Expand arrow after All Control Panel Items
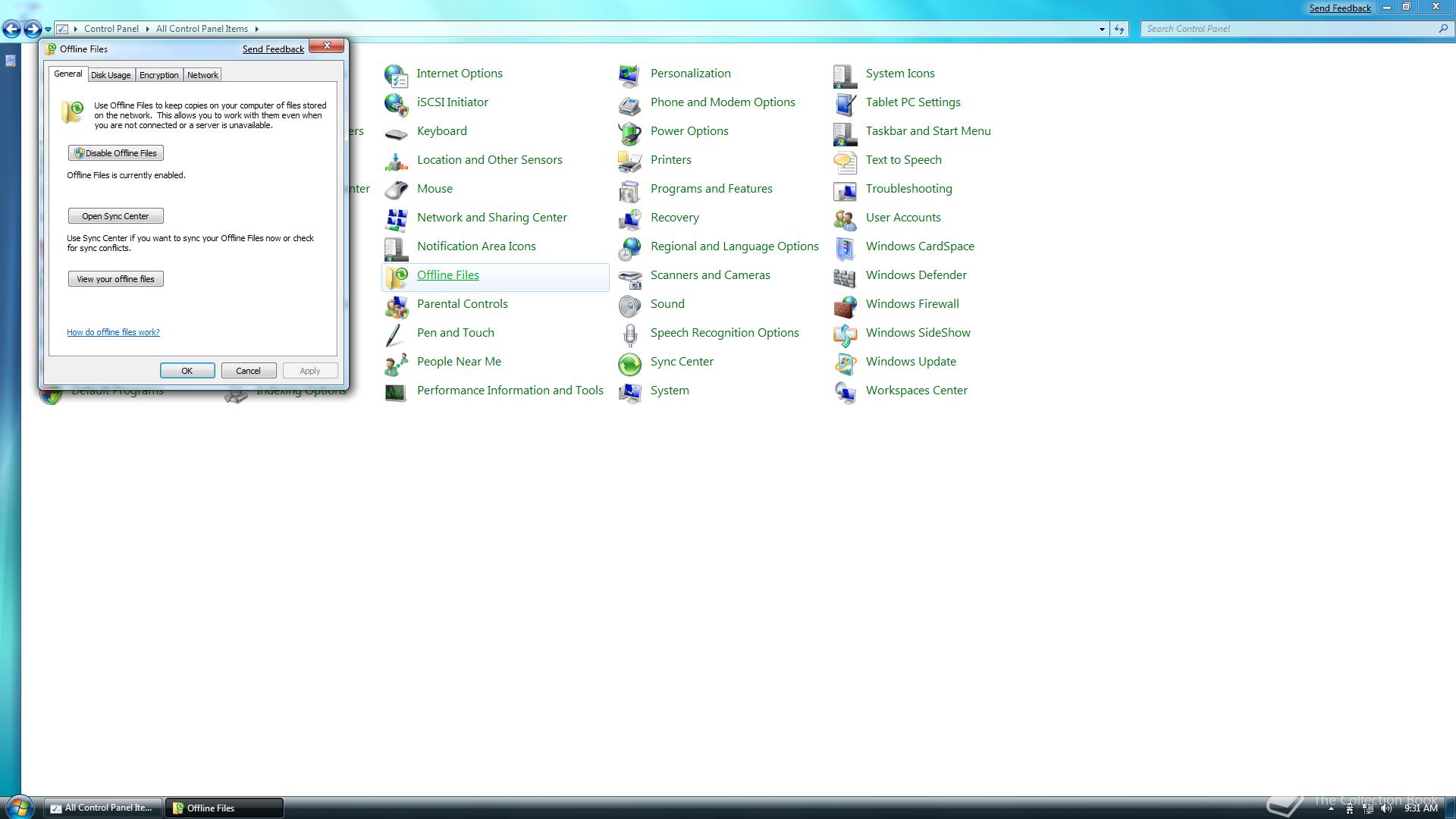 [x=256, y=29]
